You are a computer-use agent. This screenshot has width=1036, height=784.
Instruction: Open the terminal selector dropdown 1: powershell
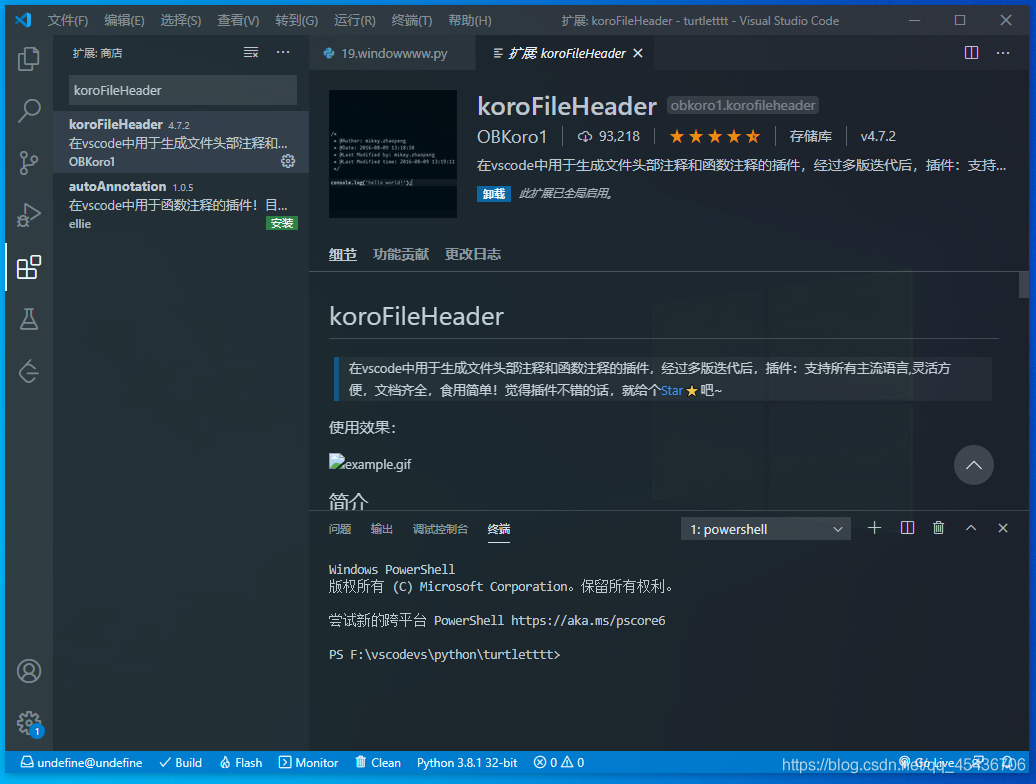click(x=766, y=529)
